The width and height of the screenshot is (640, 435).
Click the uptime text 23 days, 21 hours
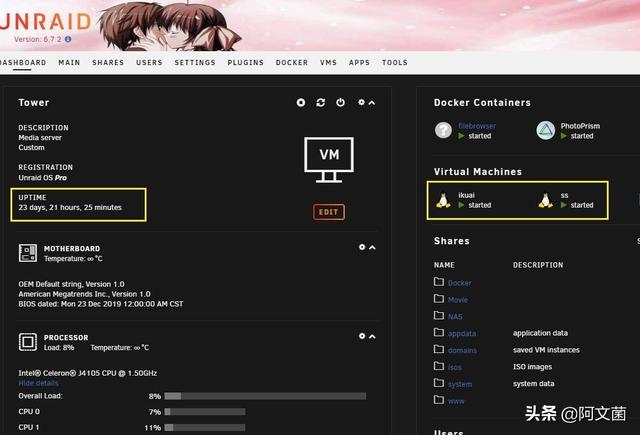click(x=70, y=208)
